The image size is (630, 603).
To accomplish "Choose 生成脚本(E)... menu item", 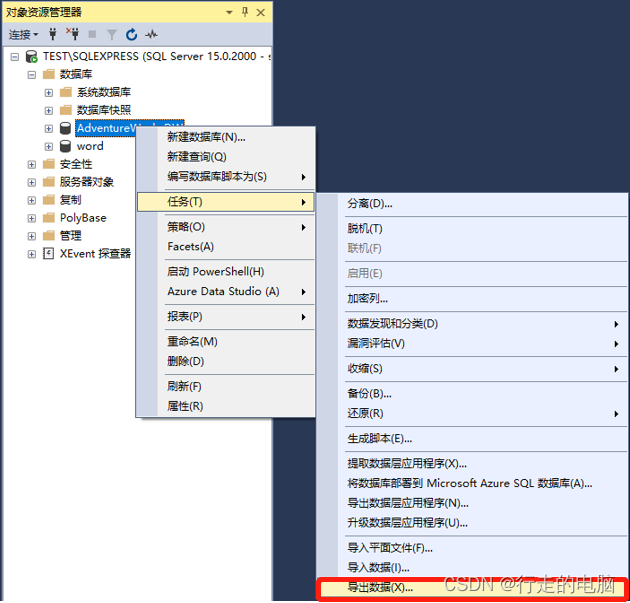I will click(472, 439).
